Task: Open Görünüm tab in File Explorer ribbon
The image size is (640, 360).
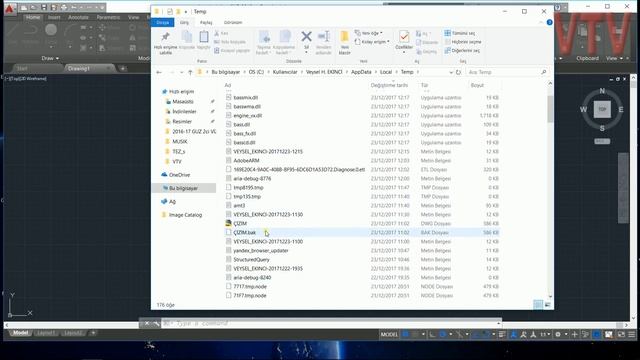Action: (x=233, y=22)
